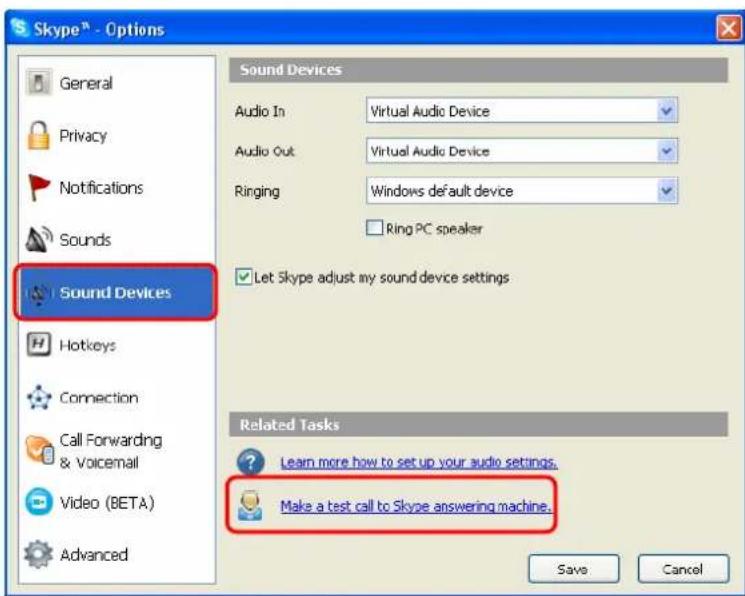
Task: Click the General switch icon in sidebar
Action: tap(38, 83)
